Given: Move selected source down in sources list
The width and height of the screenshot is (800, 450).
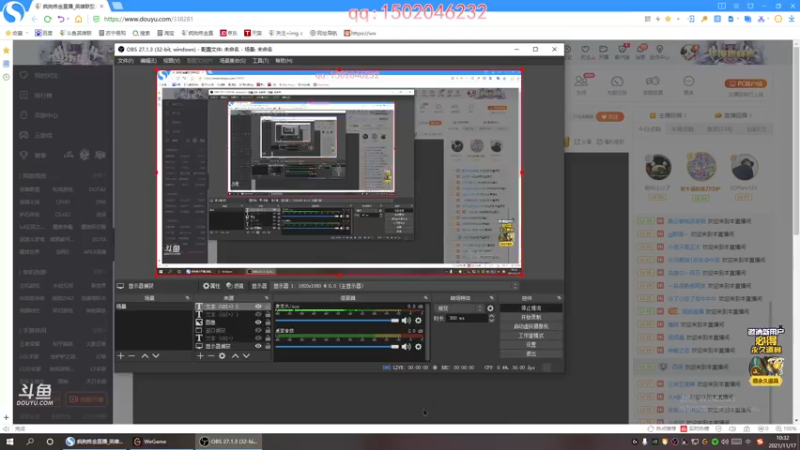Looking at the screenshot, I should 246,356.
